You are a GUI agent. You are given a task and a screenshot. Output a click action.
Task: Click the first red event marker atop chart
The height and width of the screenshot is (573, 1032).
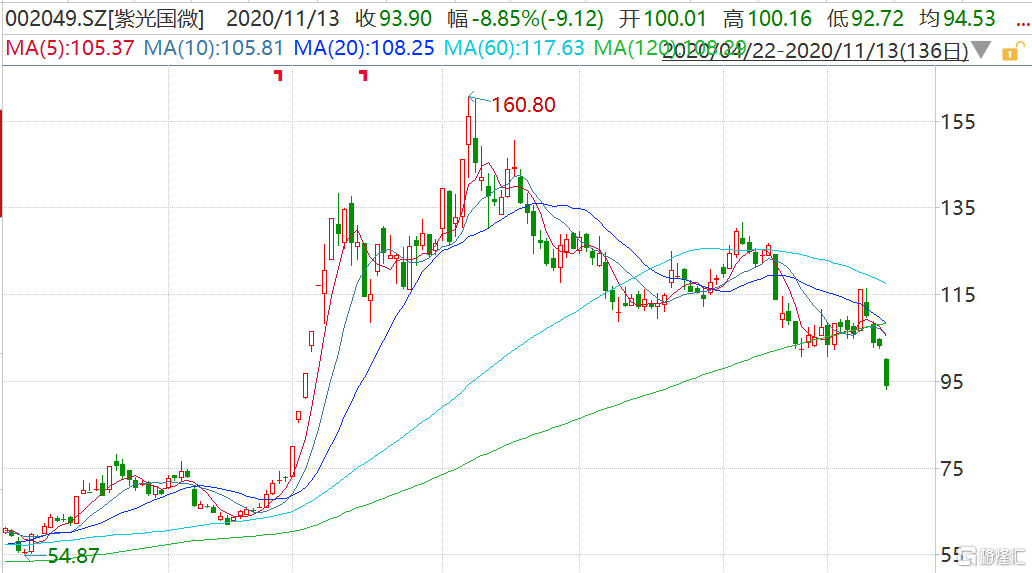[279, 76]
